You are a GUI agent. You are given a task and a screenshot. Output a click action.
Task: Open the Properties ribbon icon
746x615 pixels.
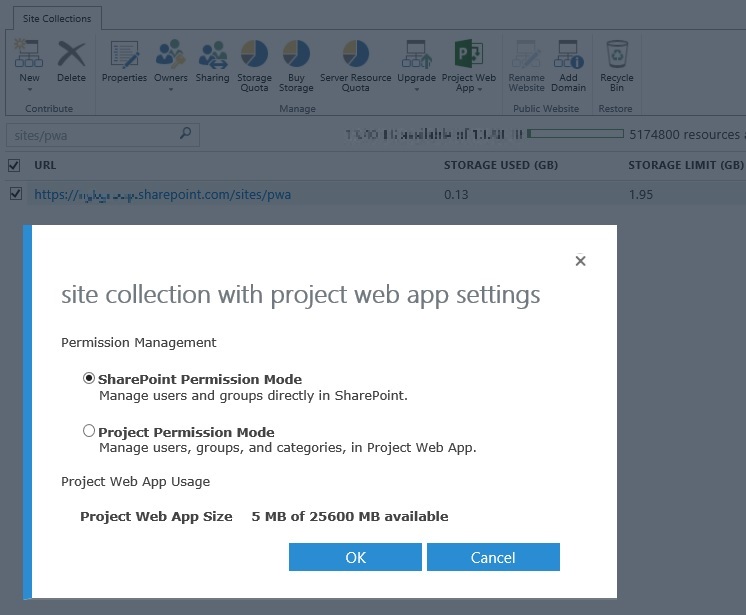tap(125, 54)
